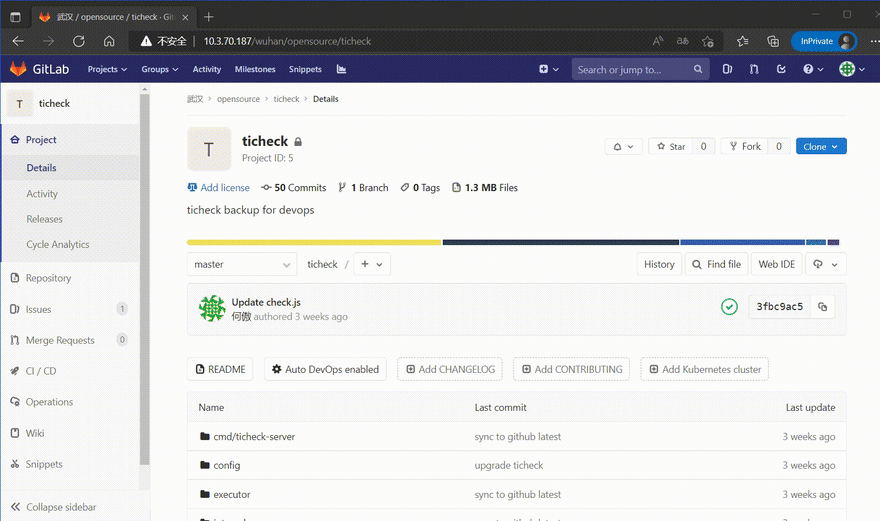Viewport: 880px width, 521px height.
Task: Click the History button
Action: [x=659, y=264]
